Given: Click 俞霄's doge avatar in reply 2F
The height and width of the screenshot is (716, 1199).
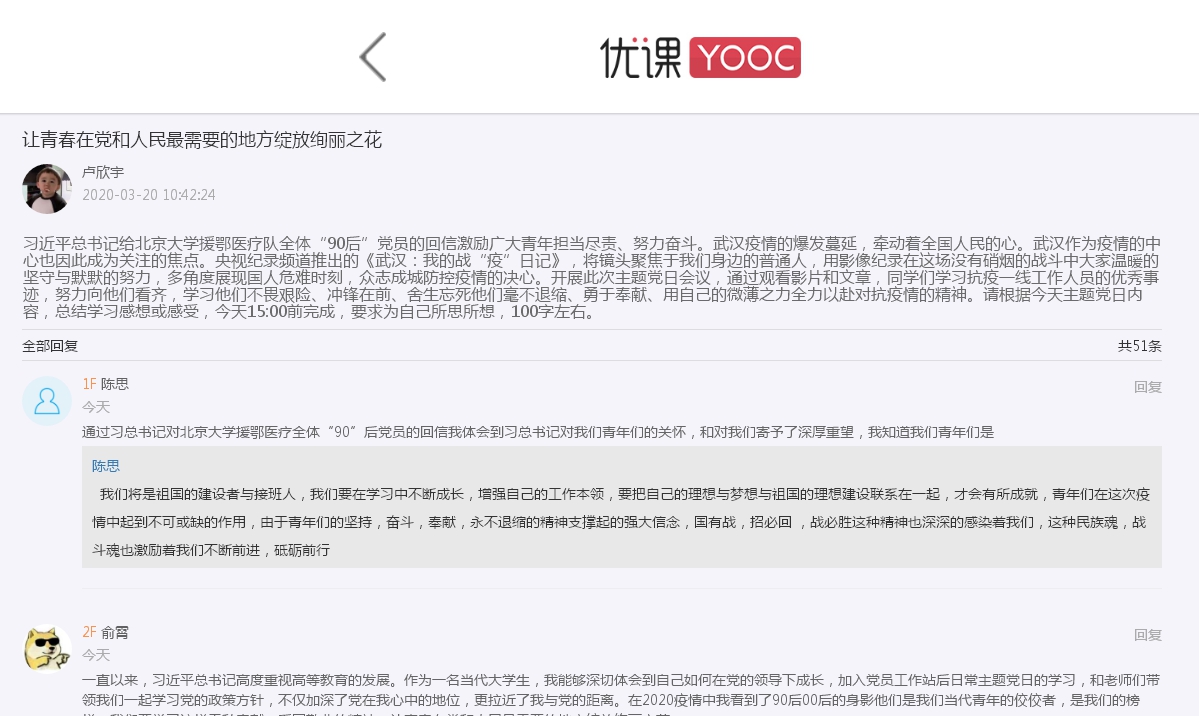Looking at the screenshot, I should pyautogui.click(x=46, y=648).
